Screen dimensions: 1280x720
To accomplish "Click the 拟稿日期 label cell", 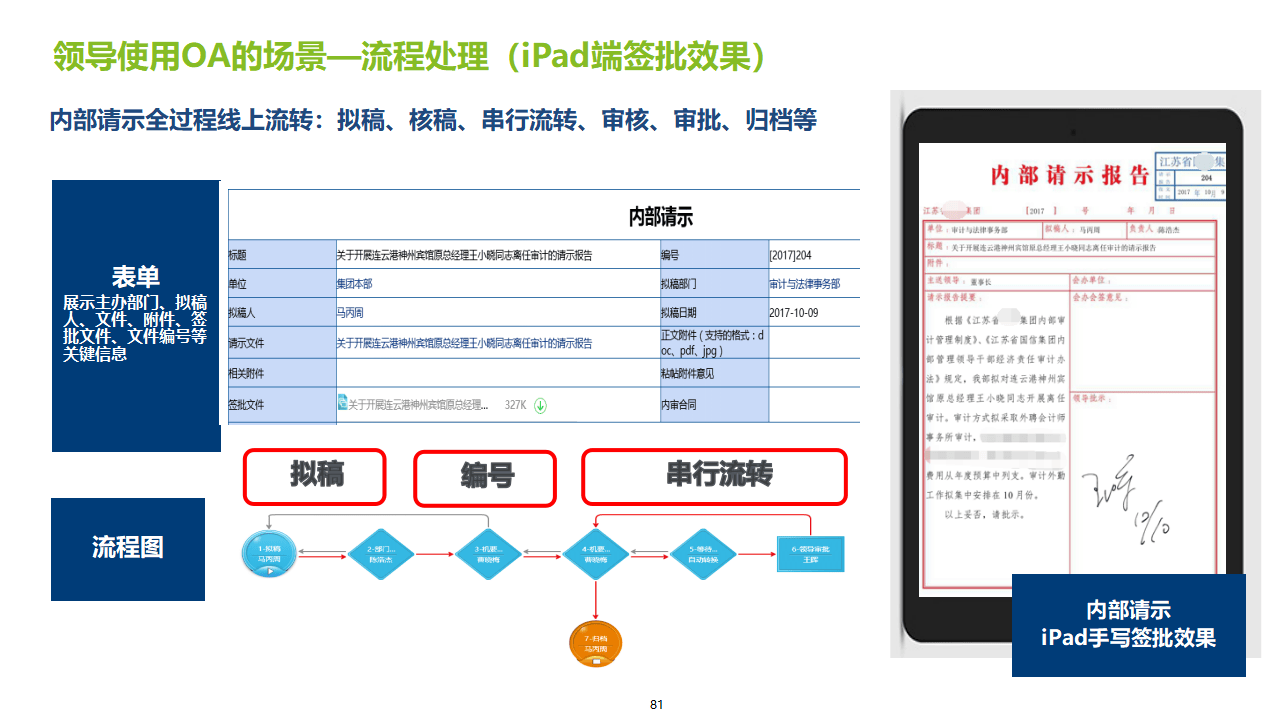I will pyautogui.click(x=714, y=313).
